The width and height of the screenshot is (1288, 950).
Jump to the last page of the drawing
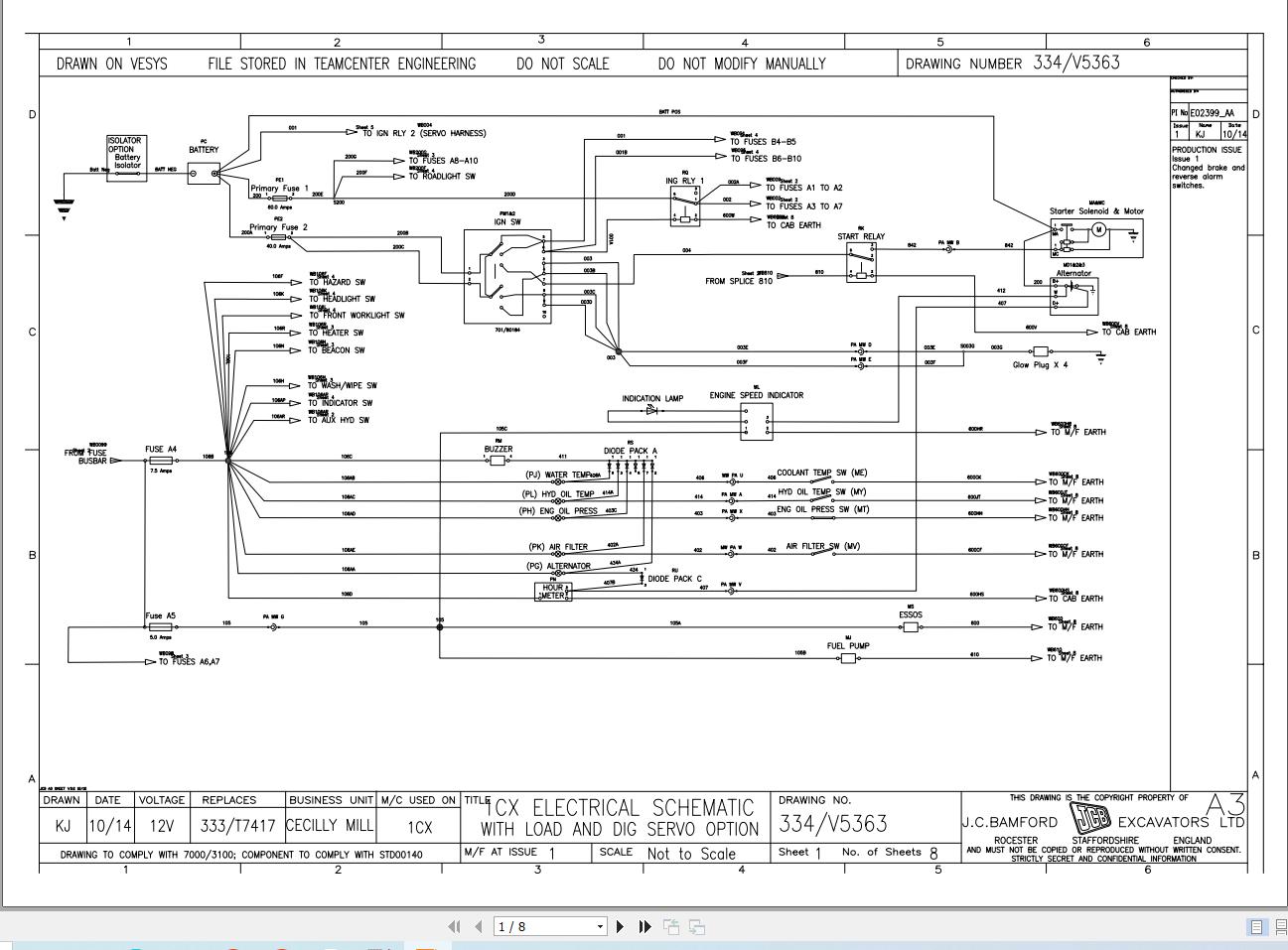644,926
